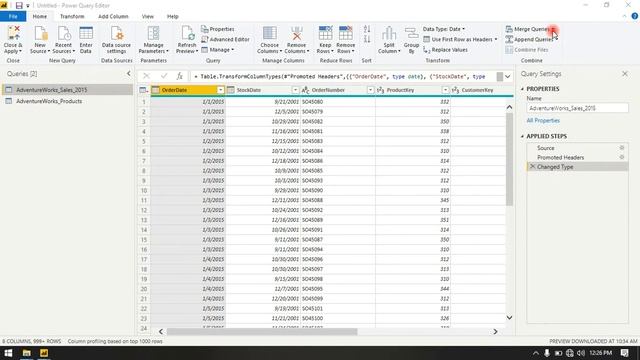Switch to the View tab
The image size is (640, 360).
click(148, 16)
